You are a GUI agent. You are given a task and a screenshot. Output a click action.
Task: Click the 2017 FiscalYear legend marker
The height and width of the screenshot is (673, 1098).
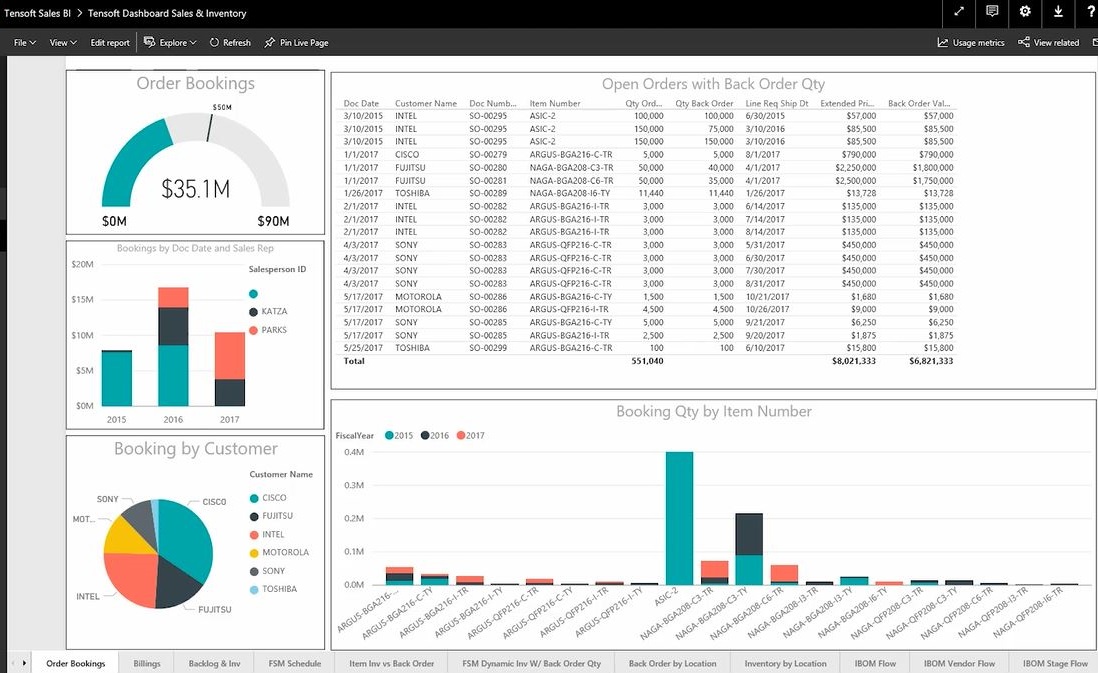click(461, 436)
